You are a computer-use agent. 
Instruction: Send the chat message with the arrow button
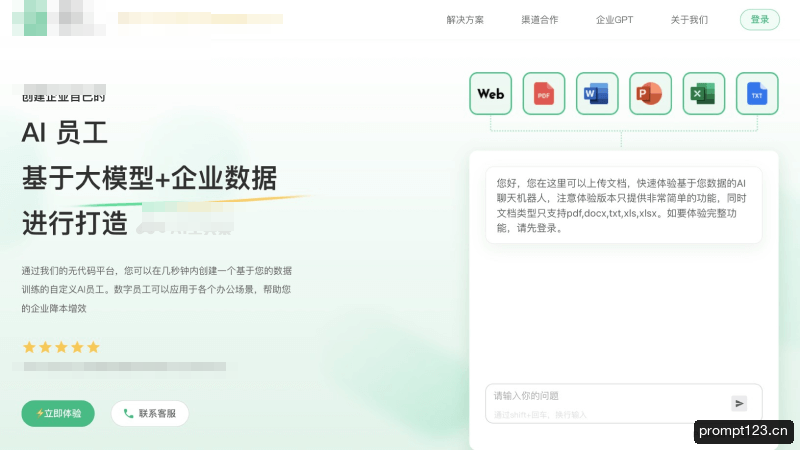[739, 404]
